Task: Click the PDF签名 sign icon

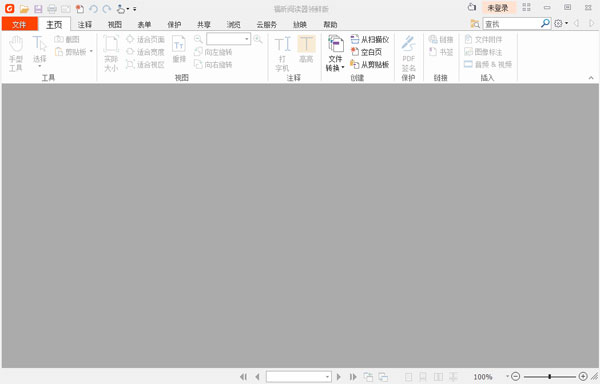Action: click(408, 54)
